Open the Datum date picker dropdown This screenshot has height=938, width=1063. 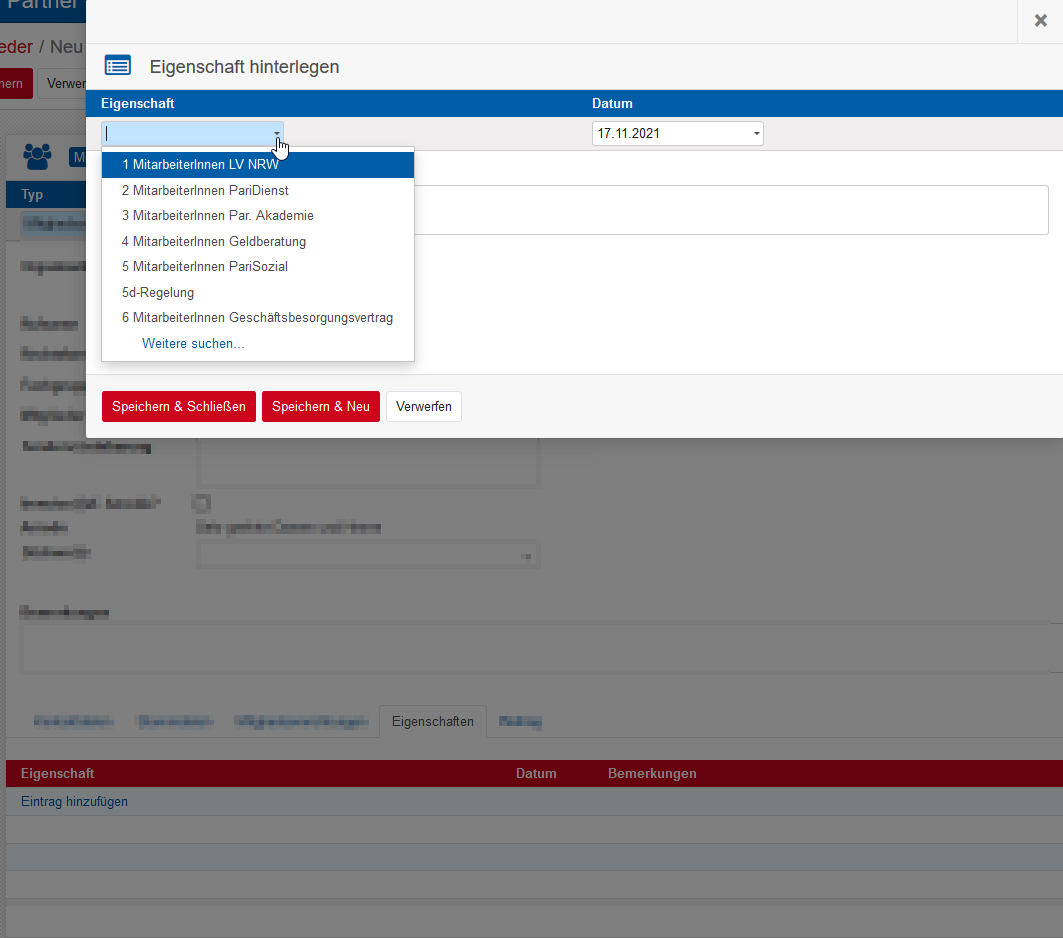(x=755, y=134)
